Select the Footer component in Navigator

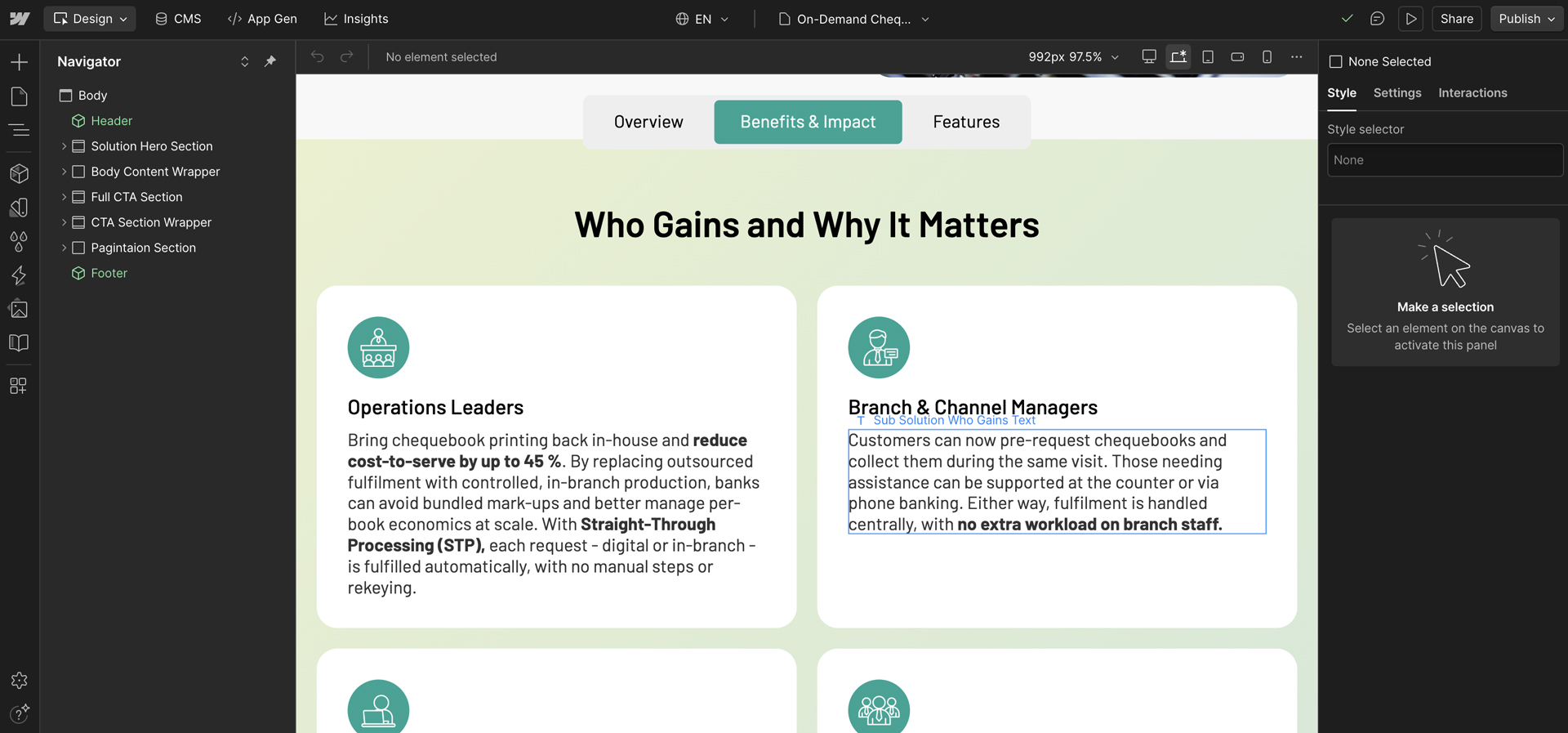click(x=109, y=273)
